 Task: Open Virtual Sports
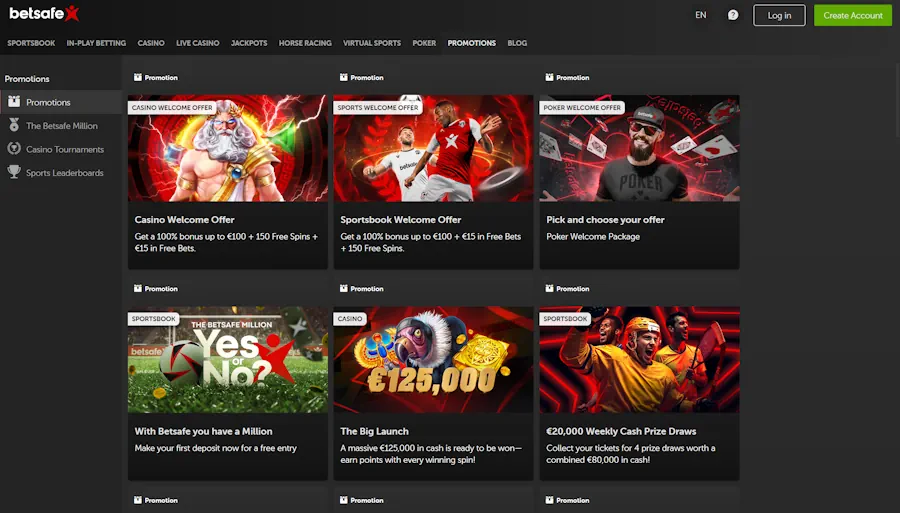click(372, 43)
